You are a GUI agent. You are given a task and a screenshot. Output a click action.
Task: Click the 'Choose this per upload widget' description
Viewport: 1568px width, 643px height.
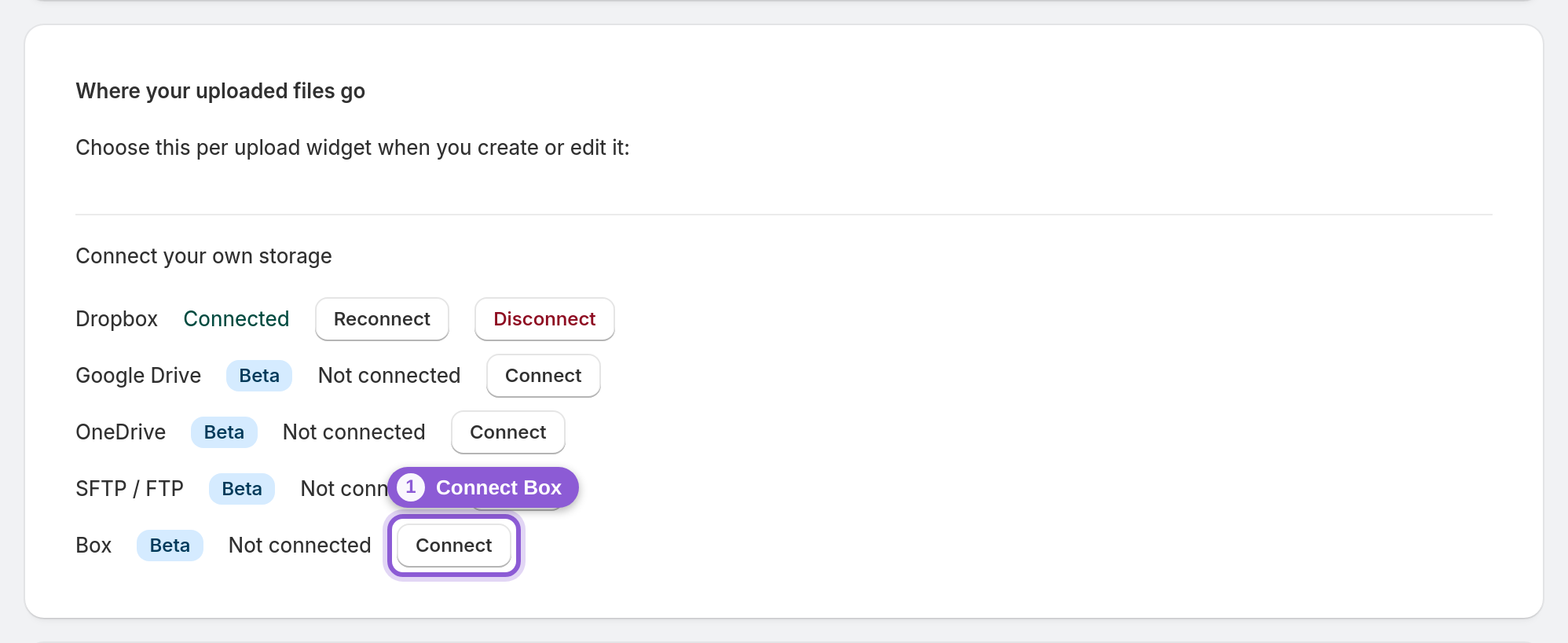[353, 148]
